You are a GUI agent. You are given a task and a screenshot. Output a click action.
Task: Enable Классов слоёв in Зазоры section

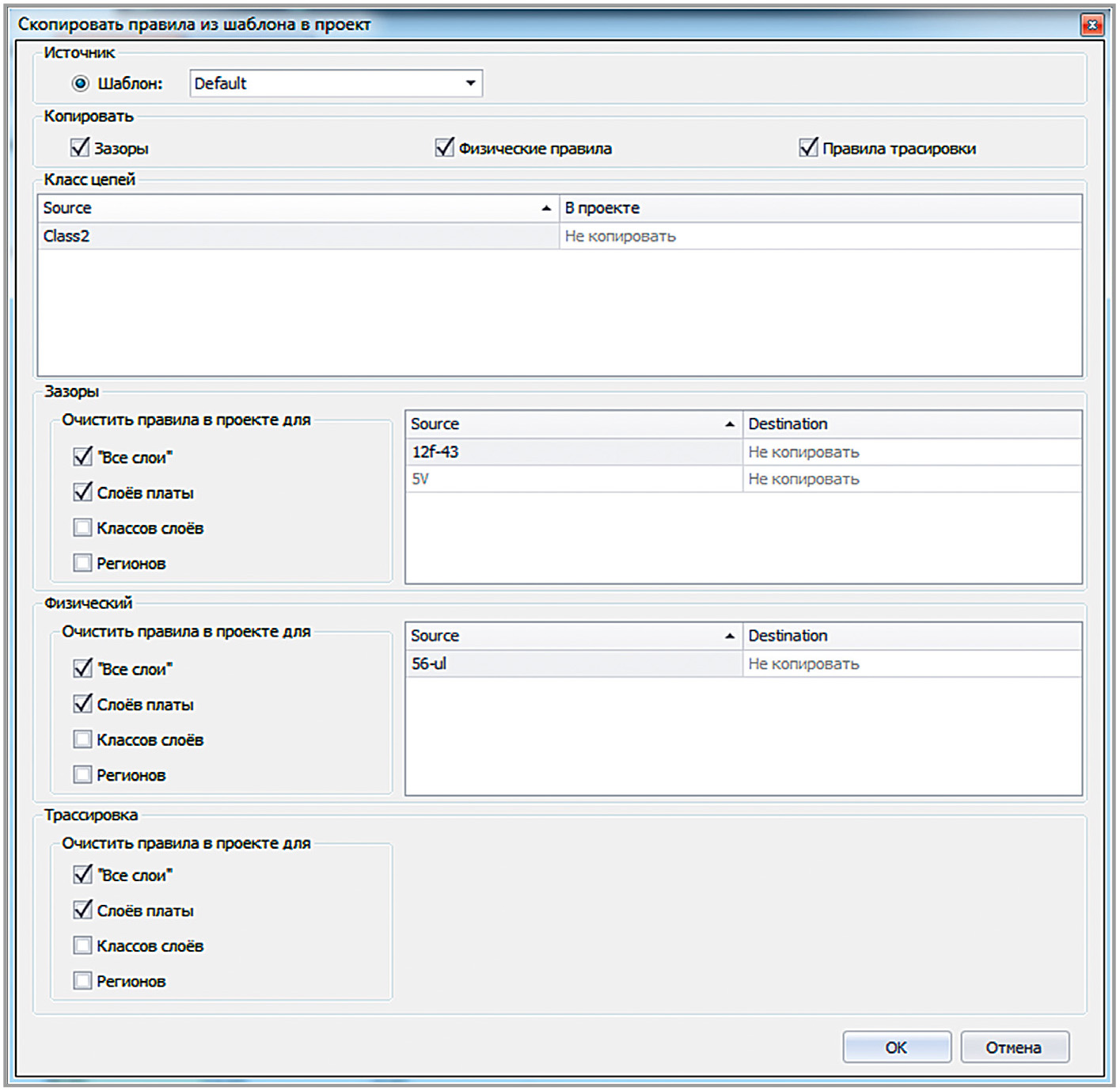[82, 527]
